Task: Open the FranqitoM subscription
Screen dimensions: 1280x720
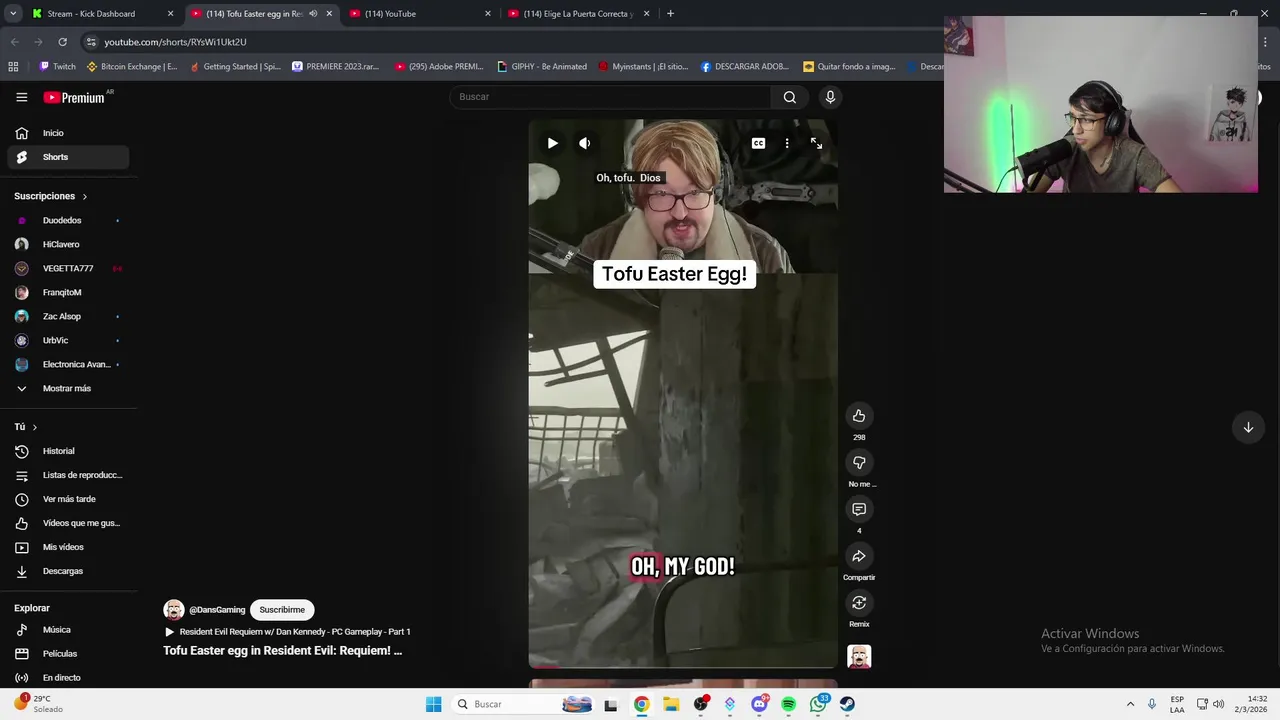Action: coord(68,292)
